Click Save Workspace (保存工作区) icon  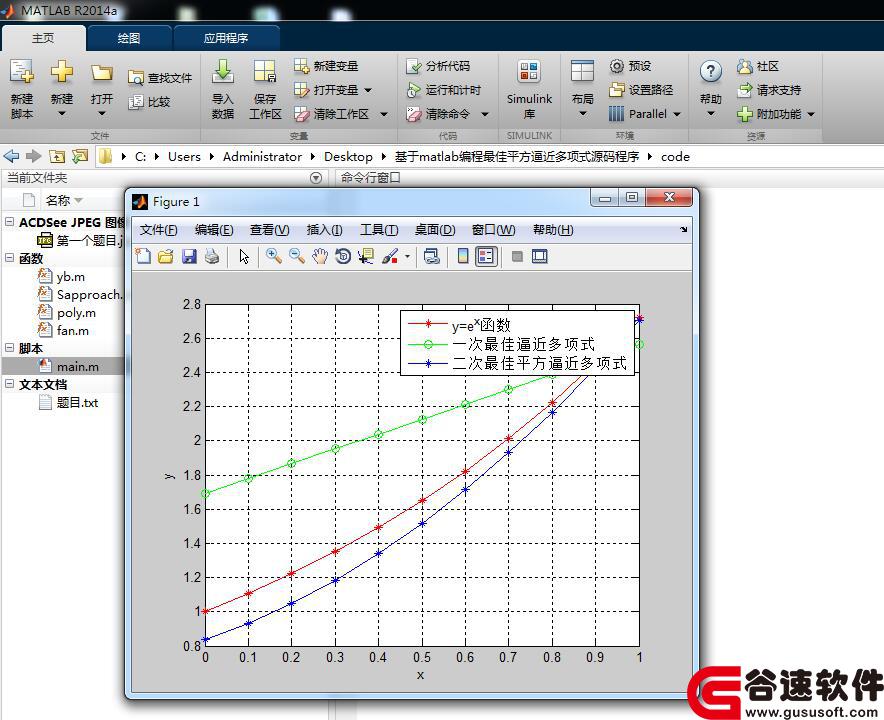click(x=264, y=72)
